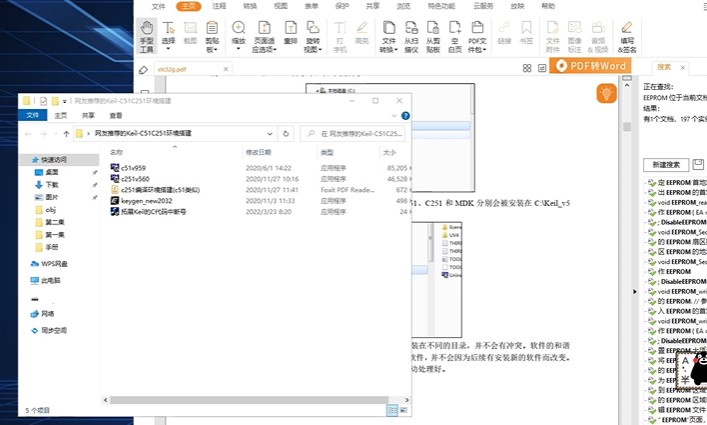
Task: Click the Explorer search input field
Action: point(353,133)
